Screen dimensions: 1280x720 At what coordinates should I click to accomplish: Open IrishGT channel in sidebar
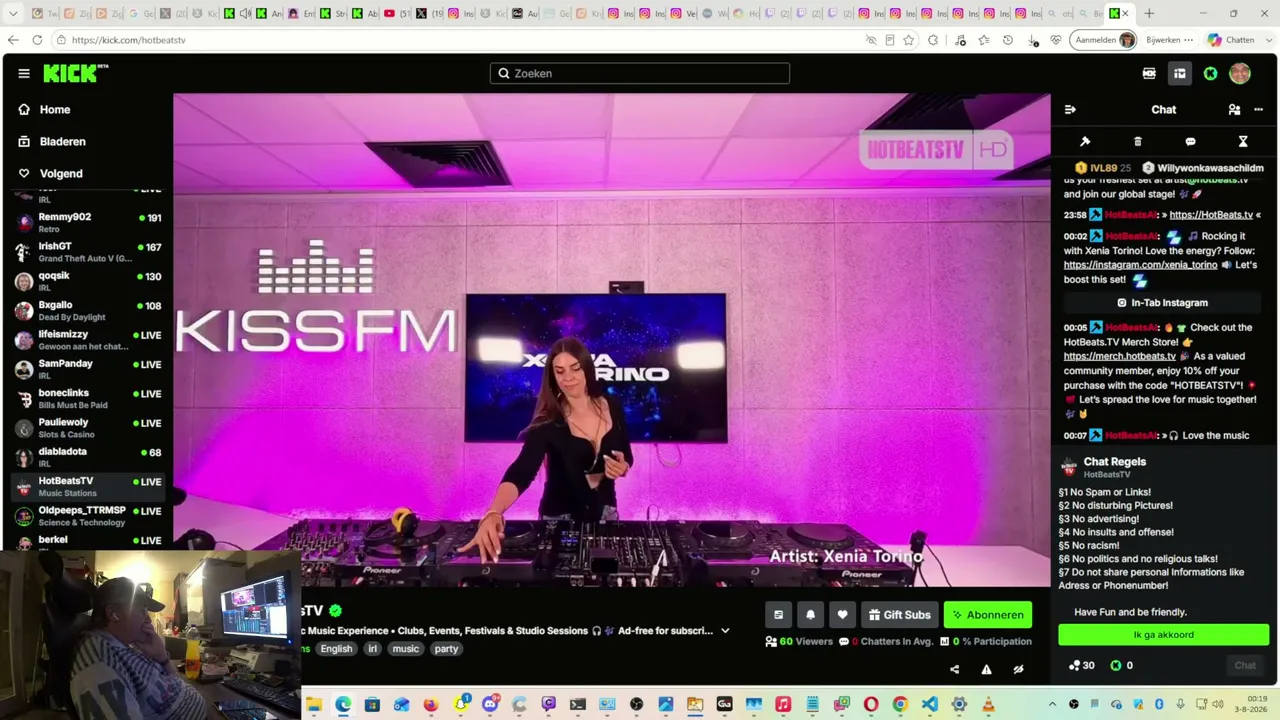pyautogui.click(x=88, y=252)
